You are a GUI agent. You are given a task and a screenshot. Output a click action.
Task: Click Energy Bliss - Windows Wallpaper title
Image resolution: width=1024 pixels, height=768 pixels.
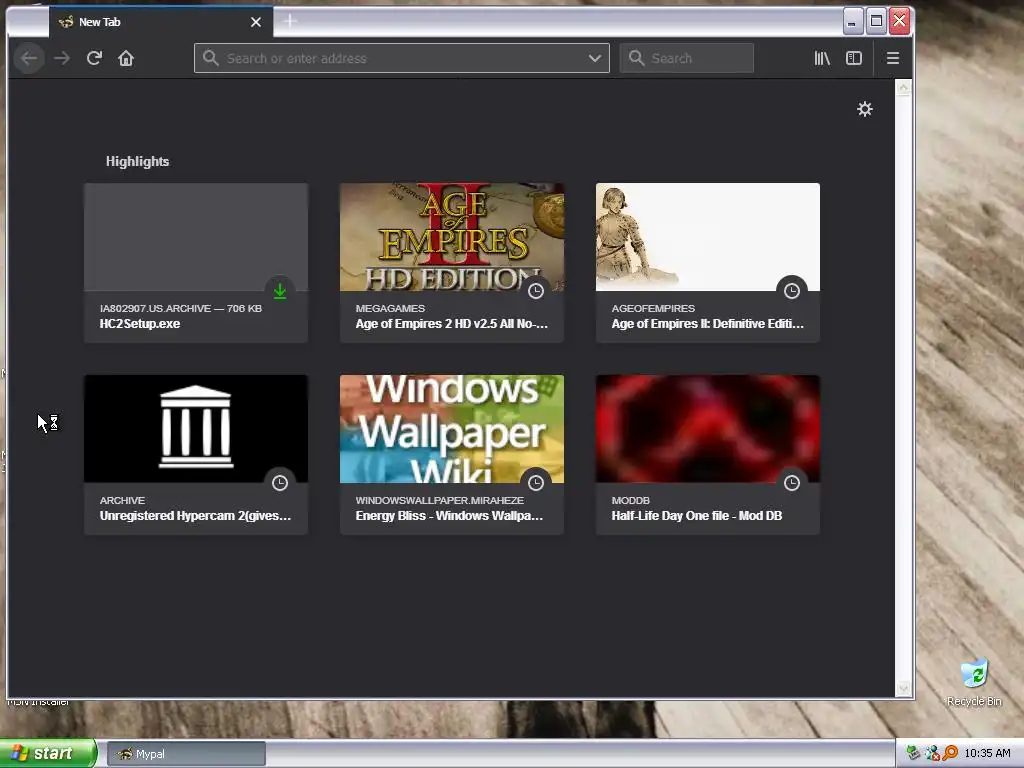[x=449, y=516]
